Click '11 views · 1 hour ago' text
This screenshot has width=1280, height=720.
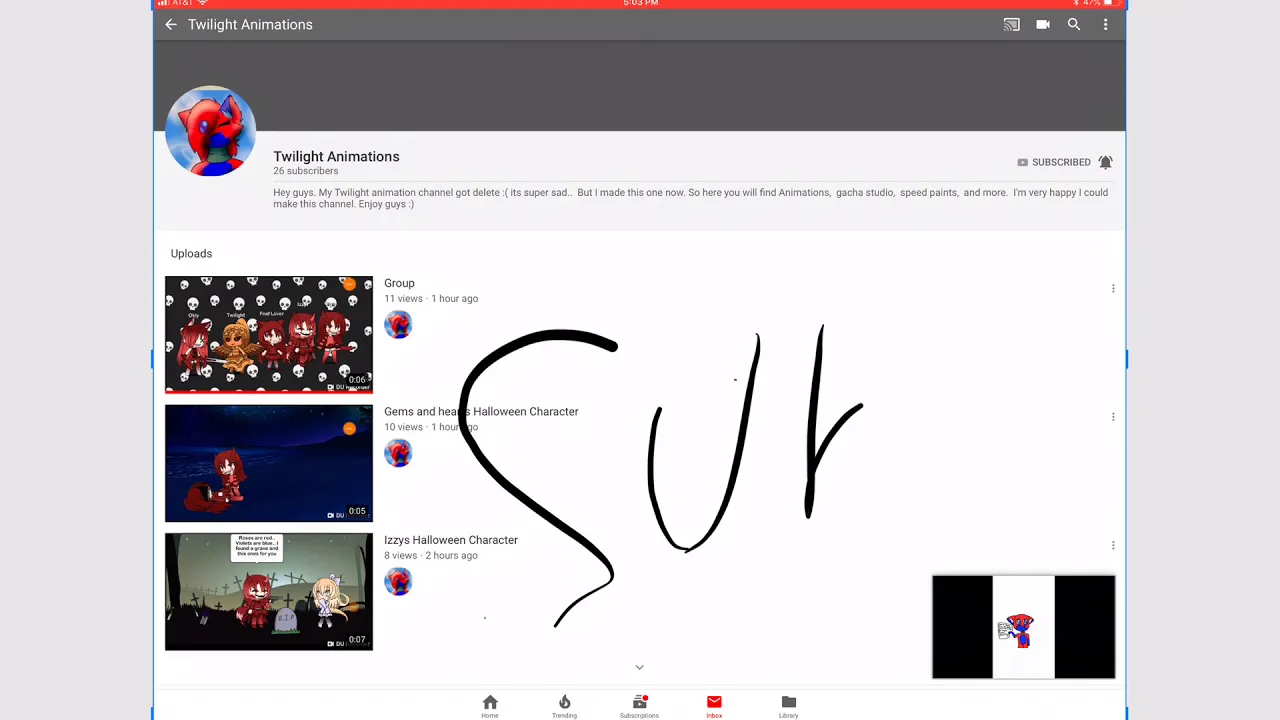coord(431,299)
